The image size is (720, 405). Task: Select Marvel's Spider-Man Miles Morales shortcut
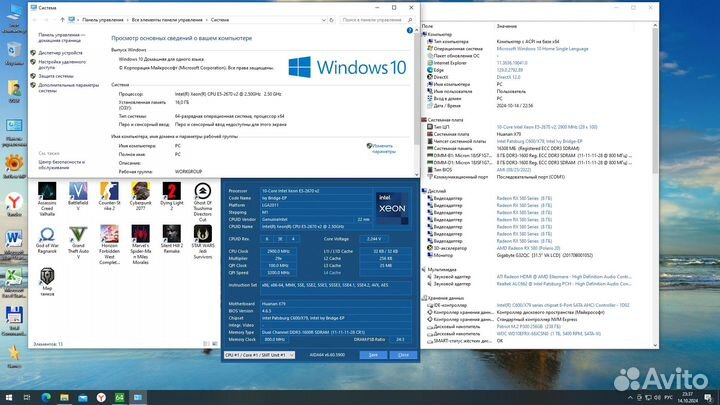(141, 245)
